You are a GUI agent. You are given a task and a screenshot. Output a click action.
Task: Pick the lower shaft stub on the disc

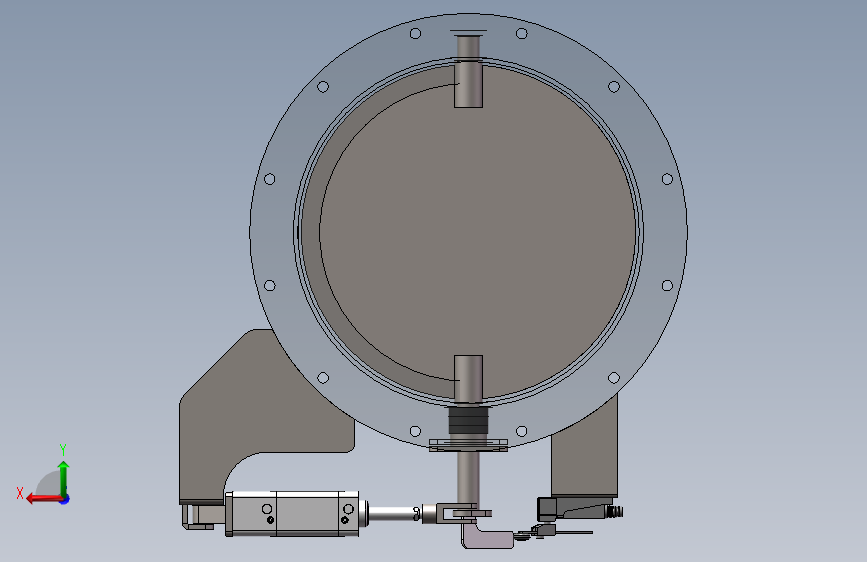[468, 379]
